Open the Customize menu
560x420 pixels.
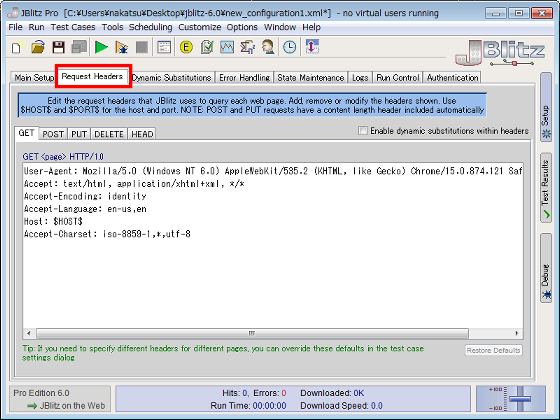200,27
